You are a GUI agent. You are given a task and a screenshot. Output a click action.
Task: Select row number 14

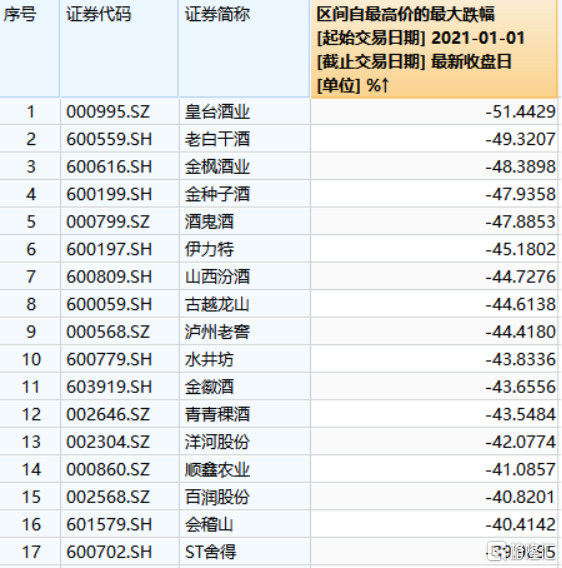[31, 469]
